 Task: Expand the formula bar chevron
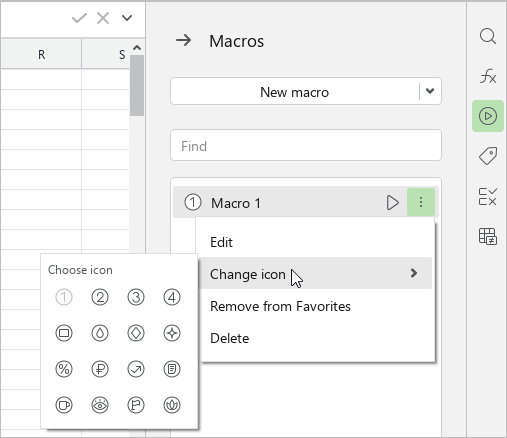tap(127, 18)
